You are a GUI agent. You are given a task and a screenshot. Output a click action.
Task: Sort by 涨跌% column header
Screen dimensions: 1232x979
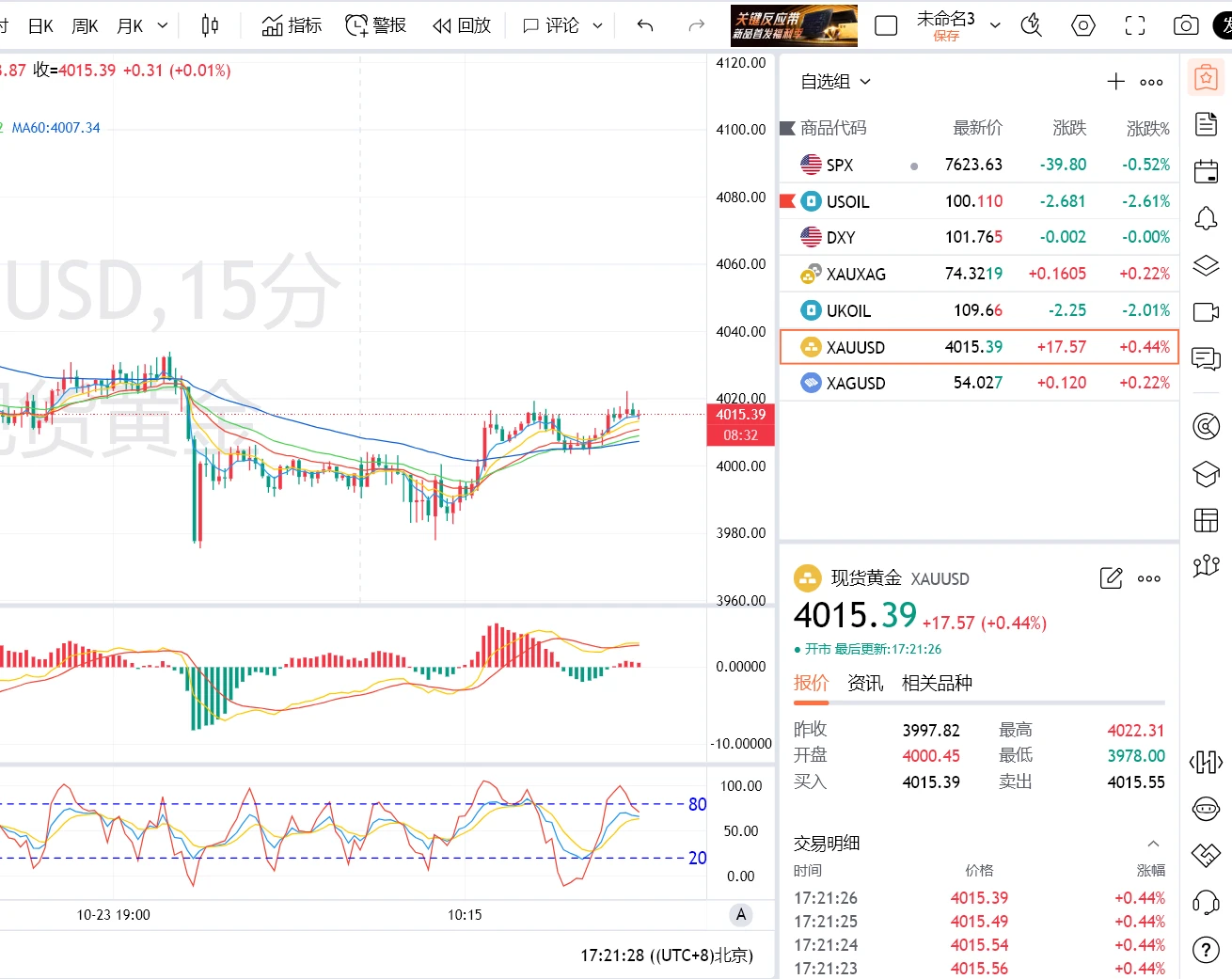click(x=1147, y=128)
